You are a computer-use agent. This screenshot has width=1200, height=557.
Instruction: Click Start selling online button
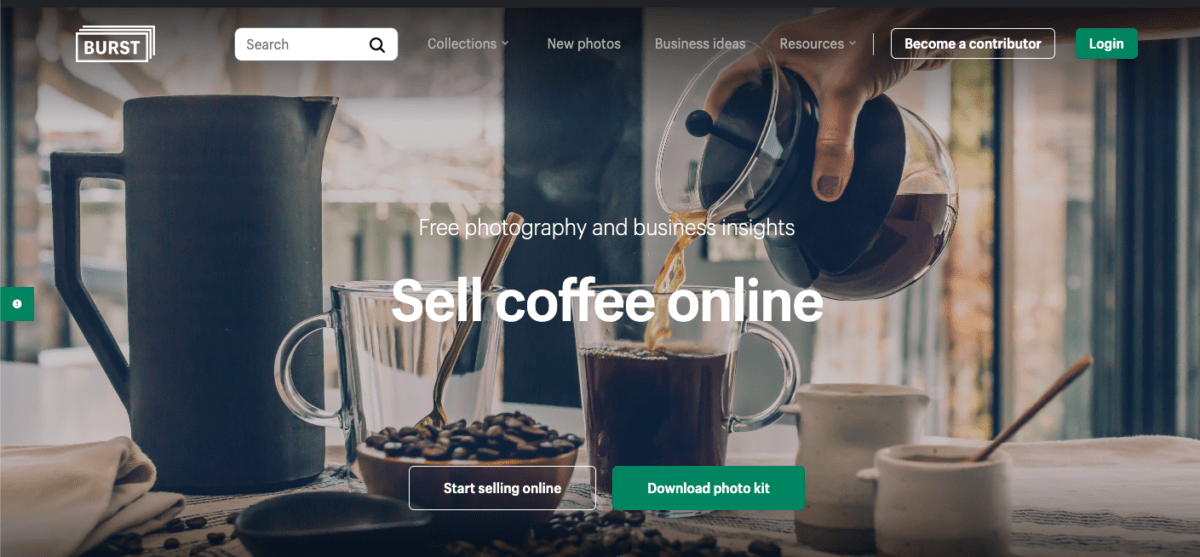502,488
